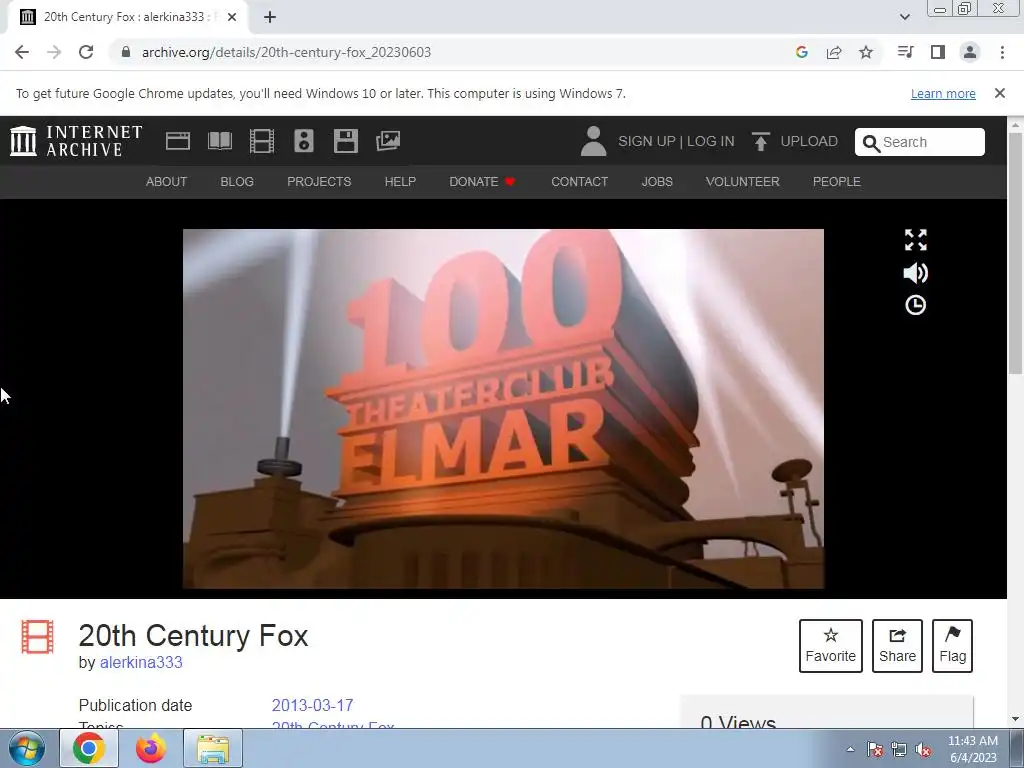
Task: Toggle fullscreen theater mode icon
Action: pyautogui.click(x=916, y=240)
